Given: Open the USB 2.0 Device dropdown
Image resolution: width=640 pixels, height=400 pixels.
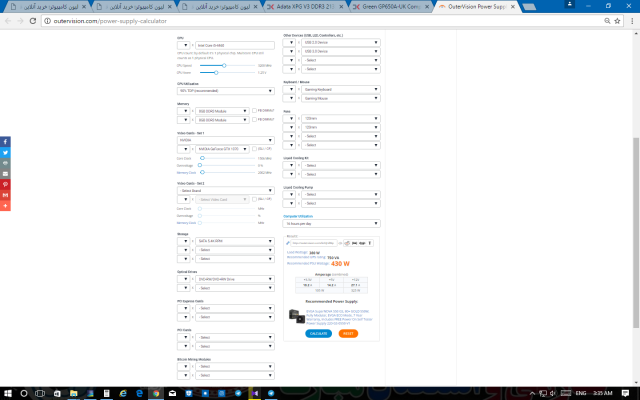Looking at the screenshot, I should (341, 42).
